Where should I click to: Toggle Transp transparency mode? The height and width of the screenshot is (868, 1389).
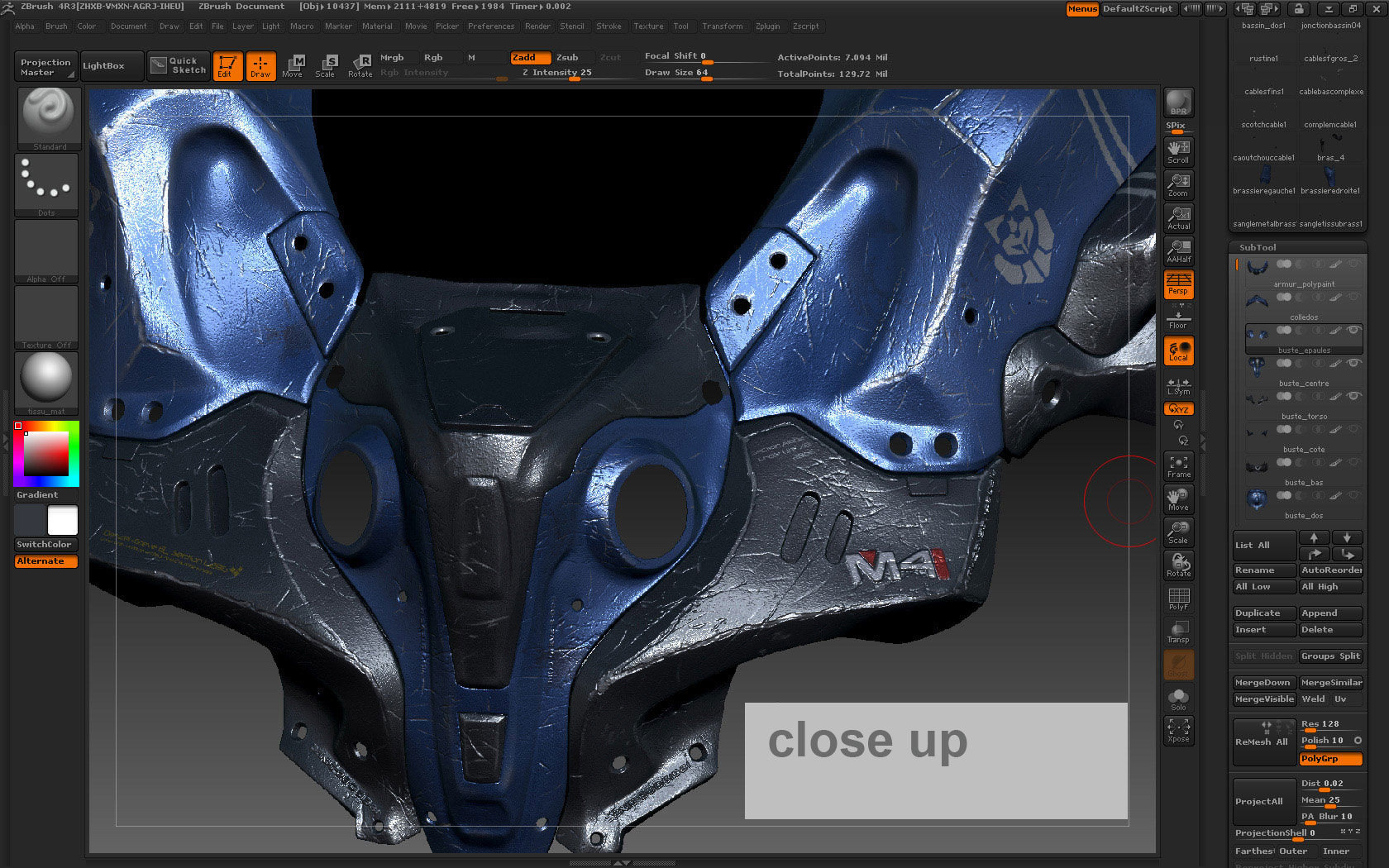pos(1178,632)
